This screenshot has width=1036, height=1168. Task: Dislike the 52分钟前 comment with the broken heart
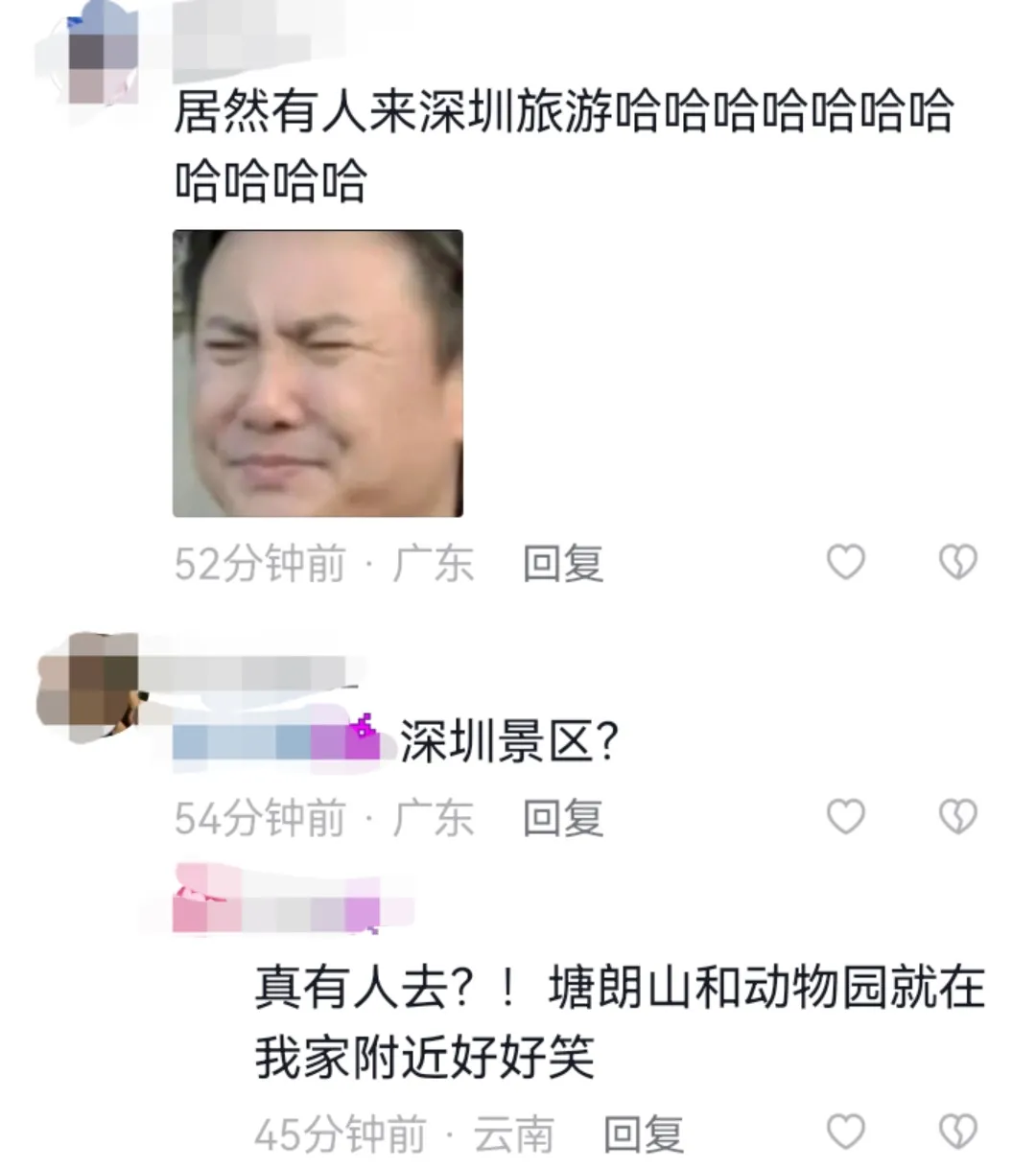(957, 562)
